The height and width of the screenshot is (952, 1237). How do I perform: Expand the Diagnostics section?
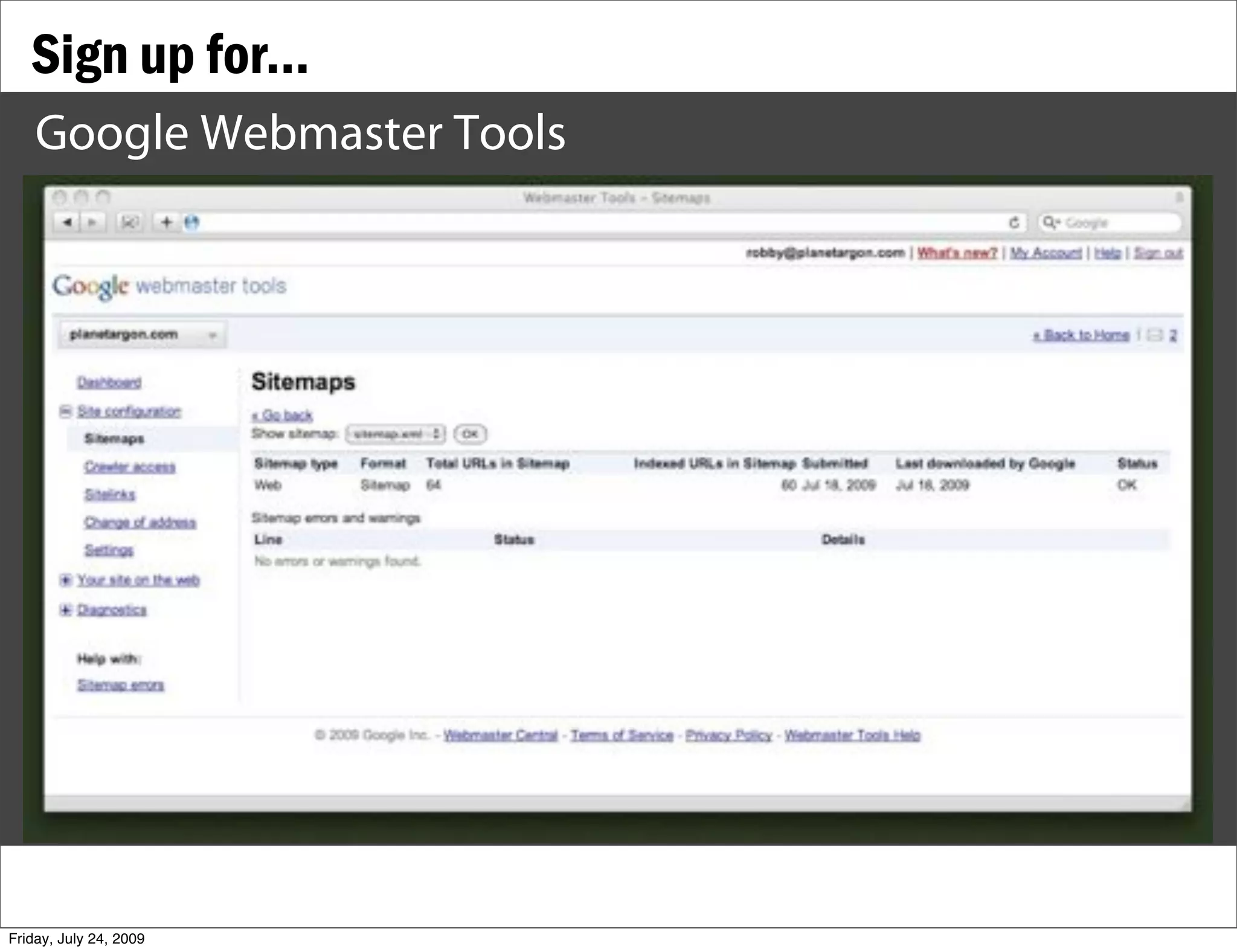(x=66, y=609)
